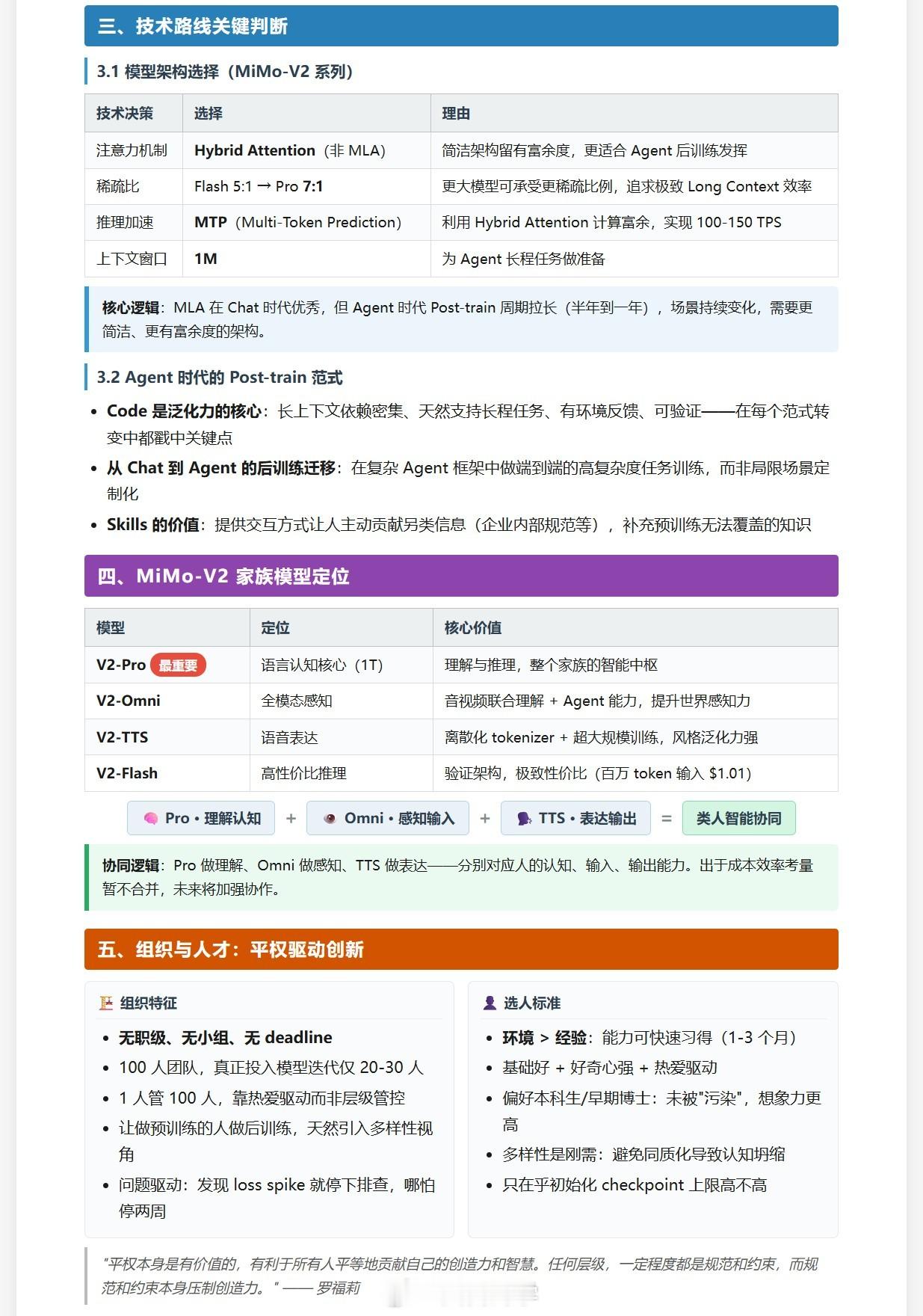Viewport: 923px width, 1316px height.
Task: Select the 推理加速 row label
Action: [125, 222]
